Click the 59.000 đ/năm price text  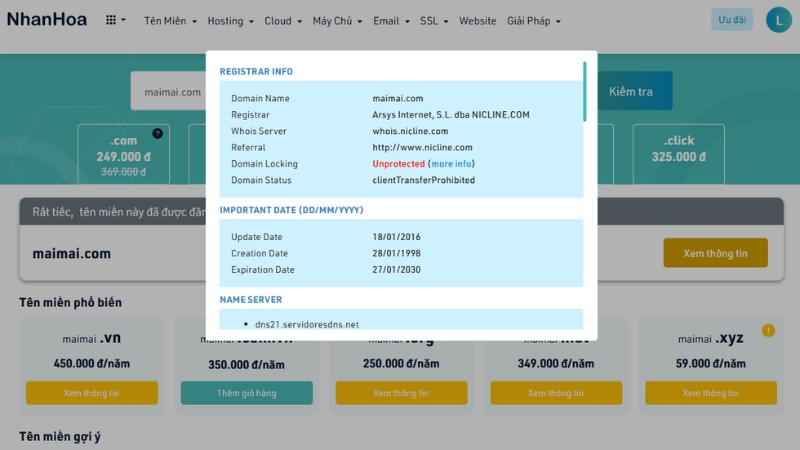coord(711,364)
